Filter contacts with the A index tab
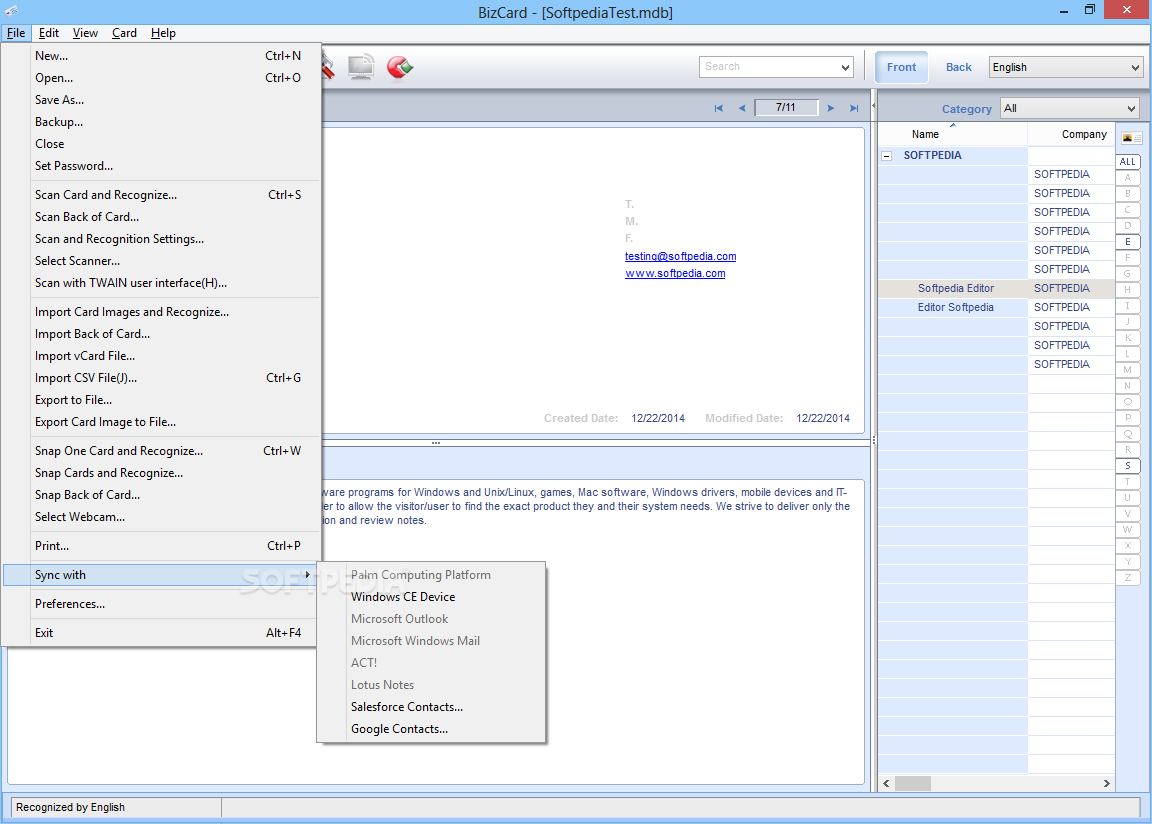Viewport: 1152px width, 824px height. [1128, 178]
